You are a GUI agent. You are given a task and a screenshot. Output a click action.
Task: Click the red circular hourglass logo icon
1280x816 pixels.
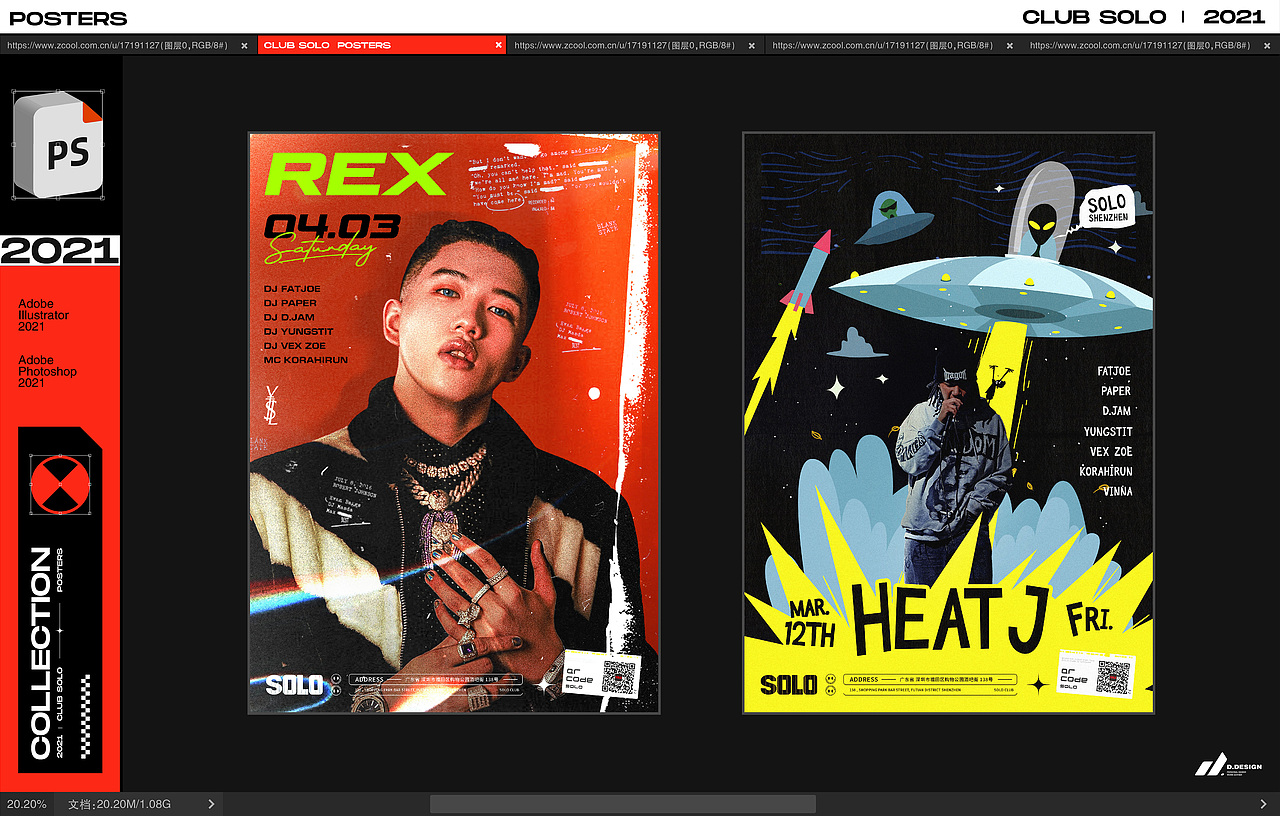(x=59, y=484)
